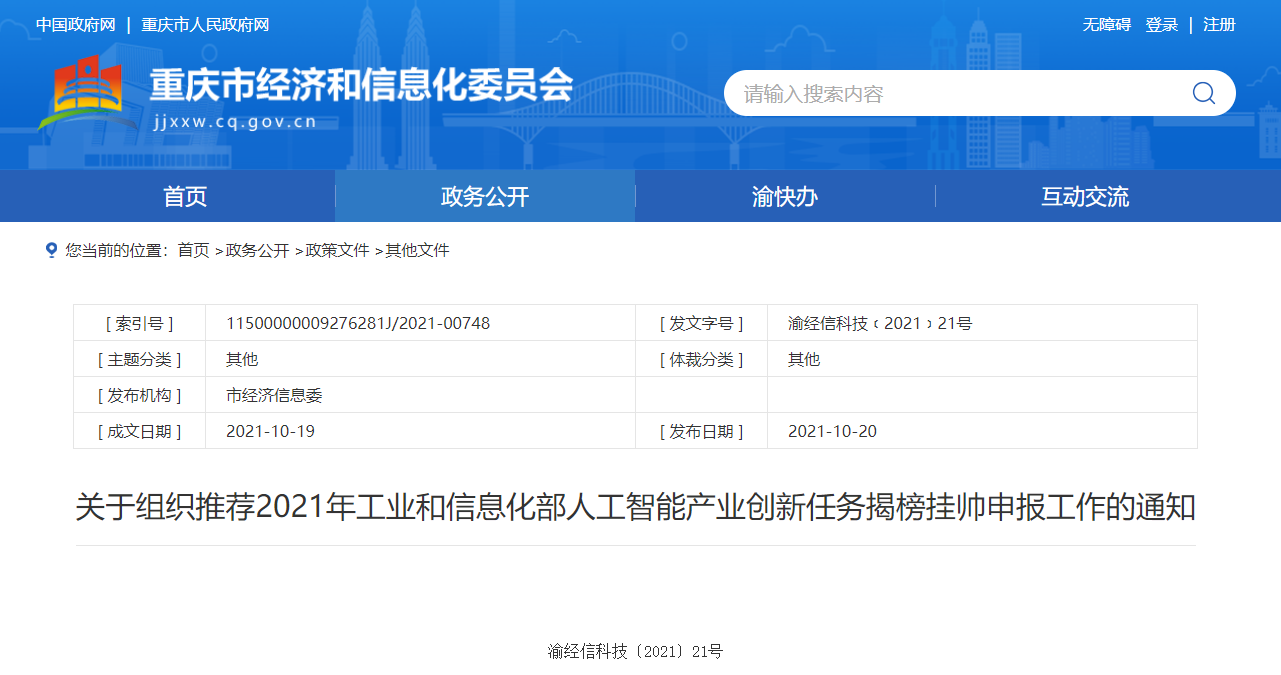Click the blue location pin icon
The width and height of the screenshot is (1281, 675).
(x=51, y=250)
